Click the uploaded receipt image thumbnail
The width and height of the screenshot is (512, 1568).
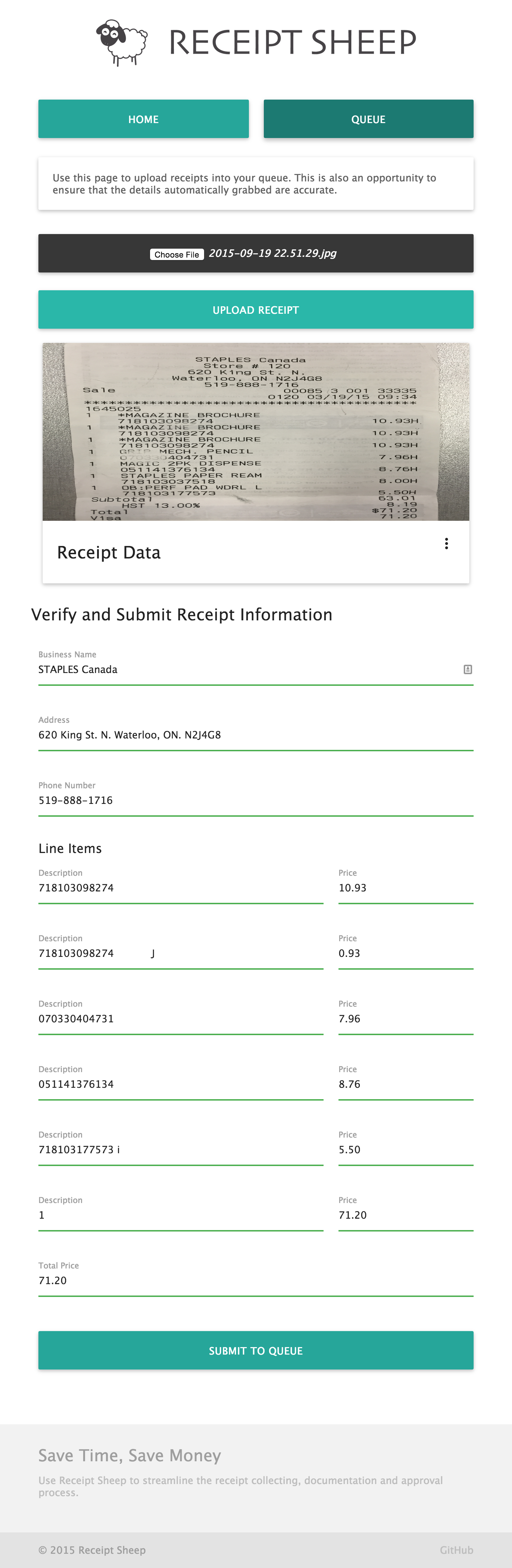click(x=255, y=431)
